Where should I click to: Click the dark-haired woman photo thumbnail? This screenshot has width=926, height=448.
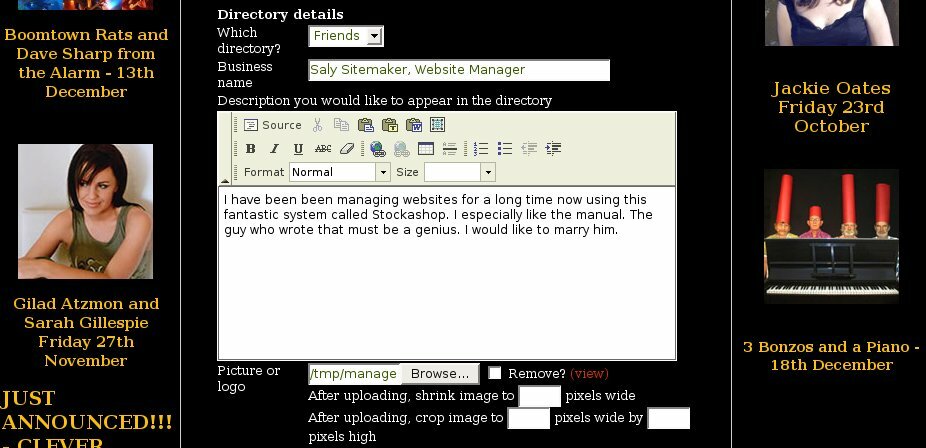click(x=86, y=211)
